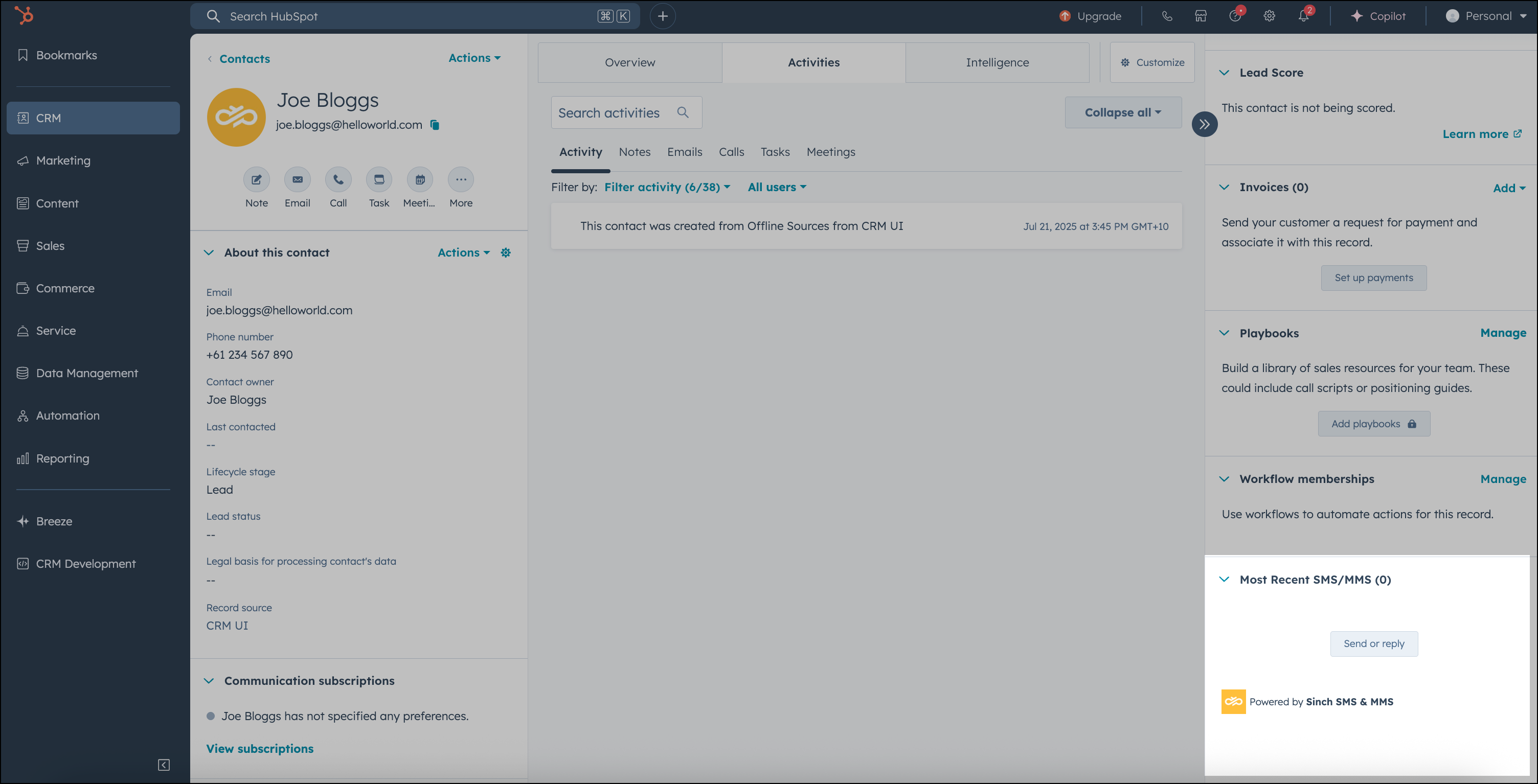Schedule a meeting via the Meeting icon
Screen dimensions: 1538x784
click(420, 179)
